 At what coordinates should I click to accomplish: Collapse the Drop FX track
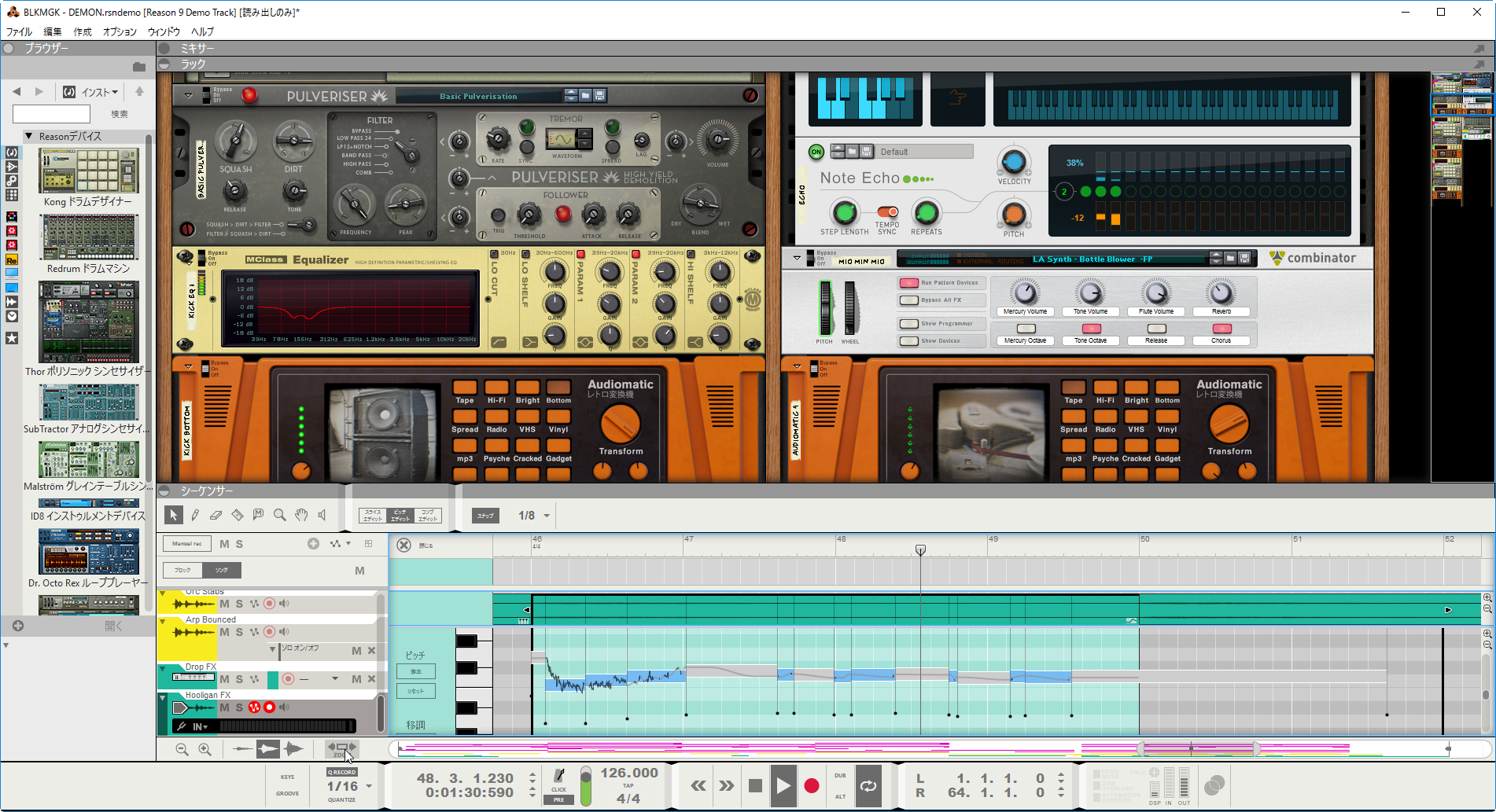point(163,667)
